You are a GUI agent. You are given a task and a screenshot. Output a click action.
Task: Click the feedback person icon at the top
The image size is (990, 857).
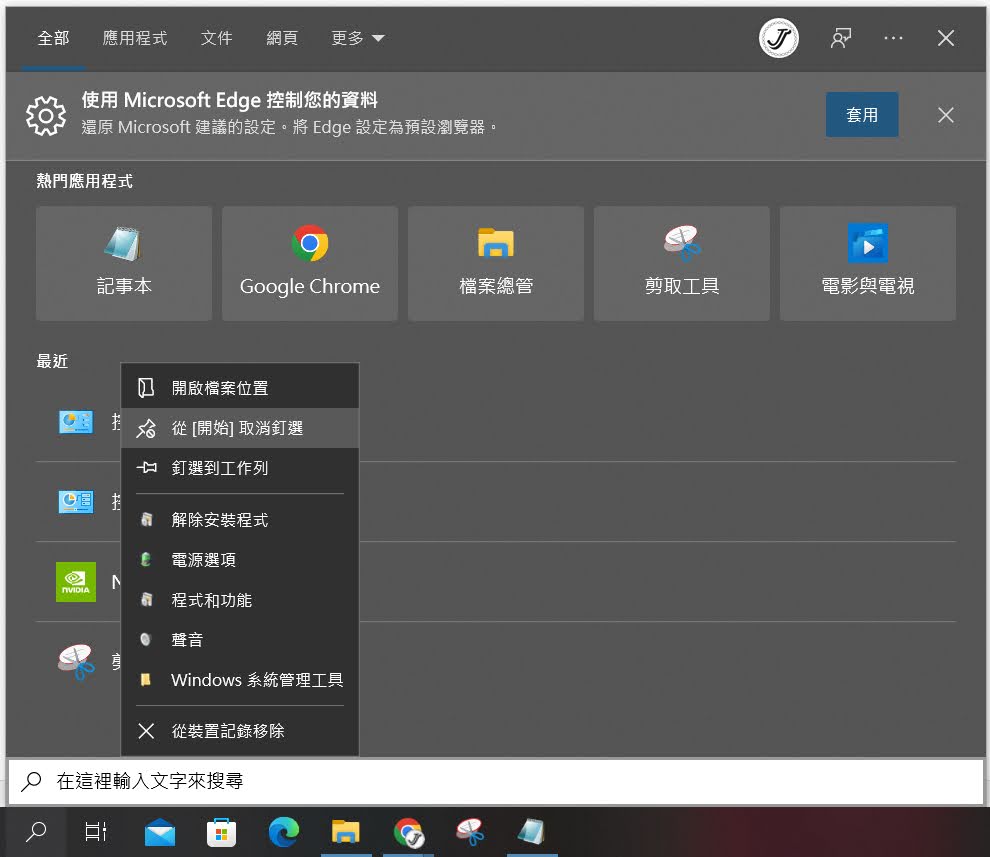840,38
